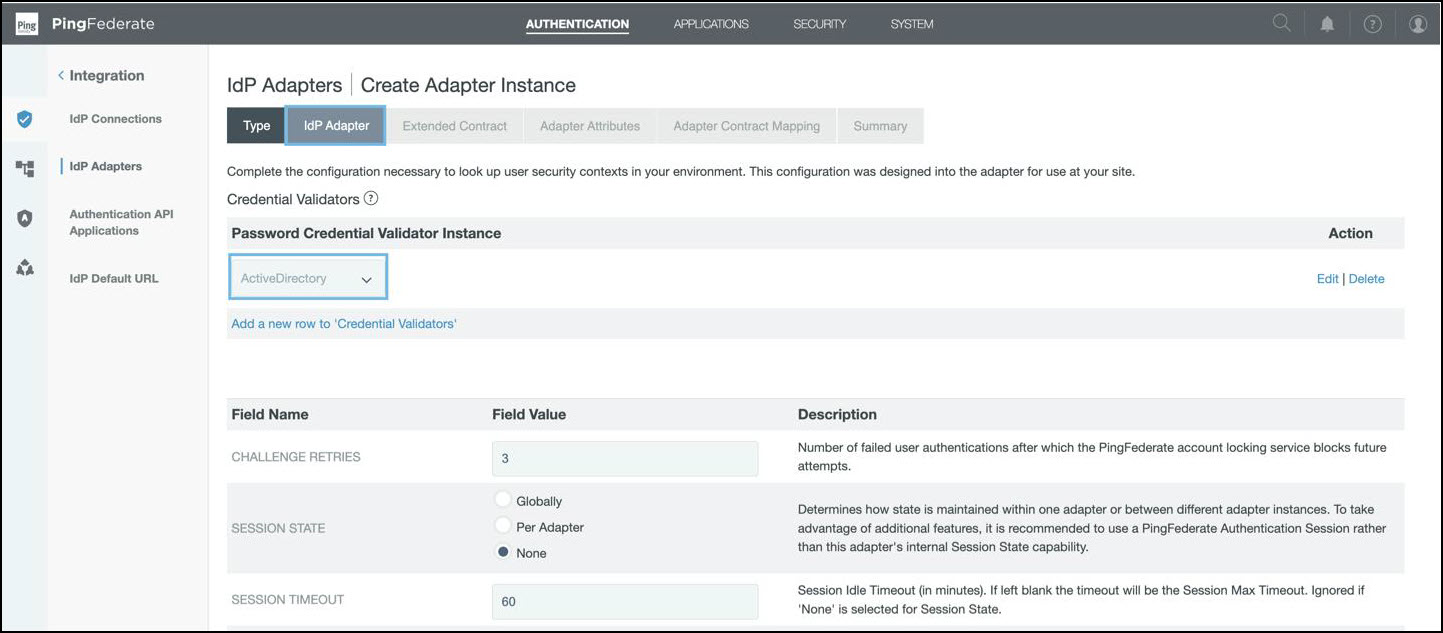Open the Applications top menu
1443x633 pixels.
(710, 24)
